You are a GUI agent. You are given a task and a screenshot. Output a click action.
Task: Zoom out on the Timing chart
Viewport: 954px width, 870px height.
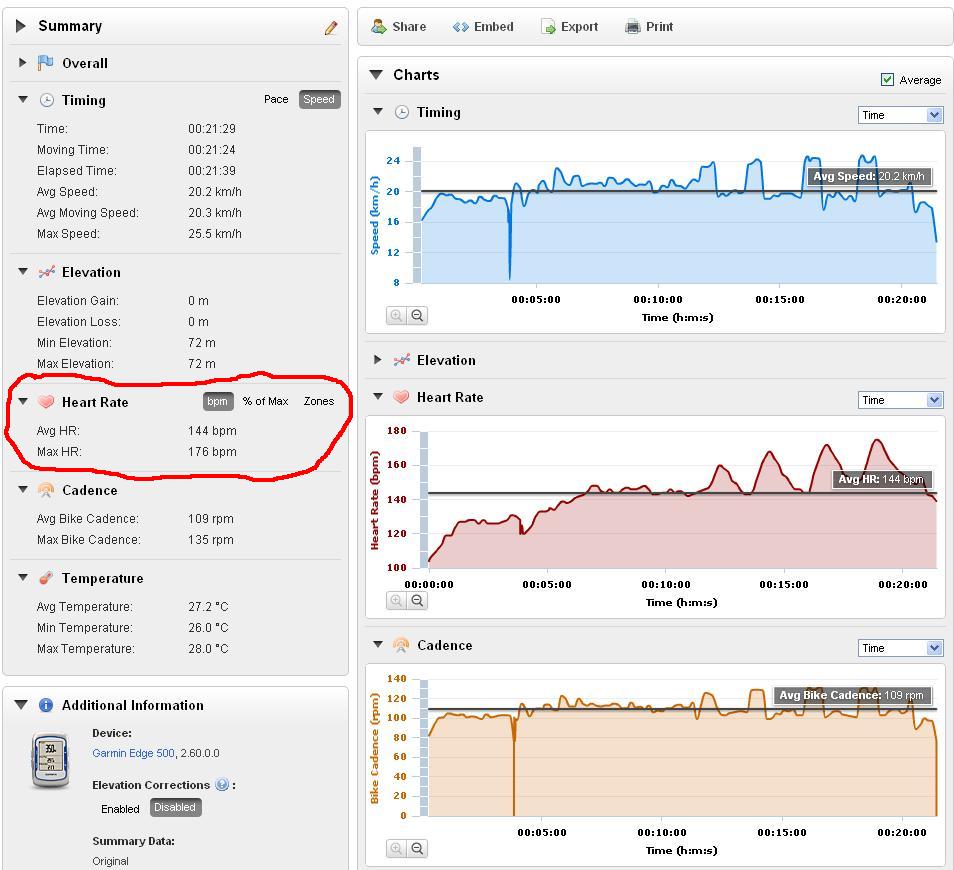pyautogui.click(x=417, y=316)
